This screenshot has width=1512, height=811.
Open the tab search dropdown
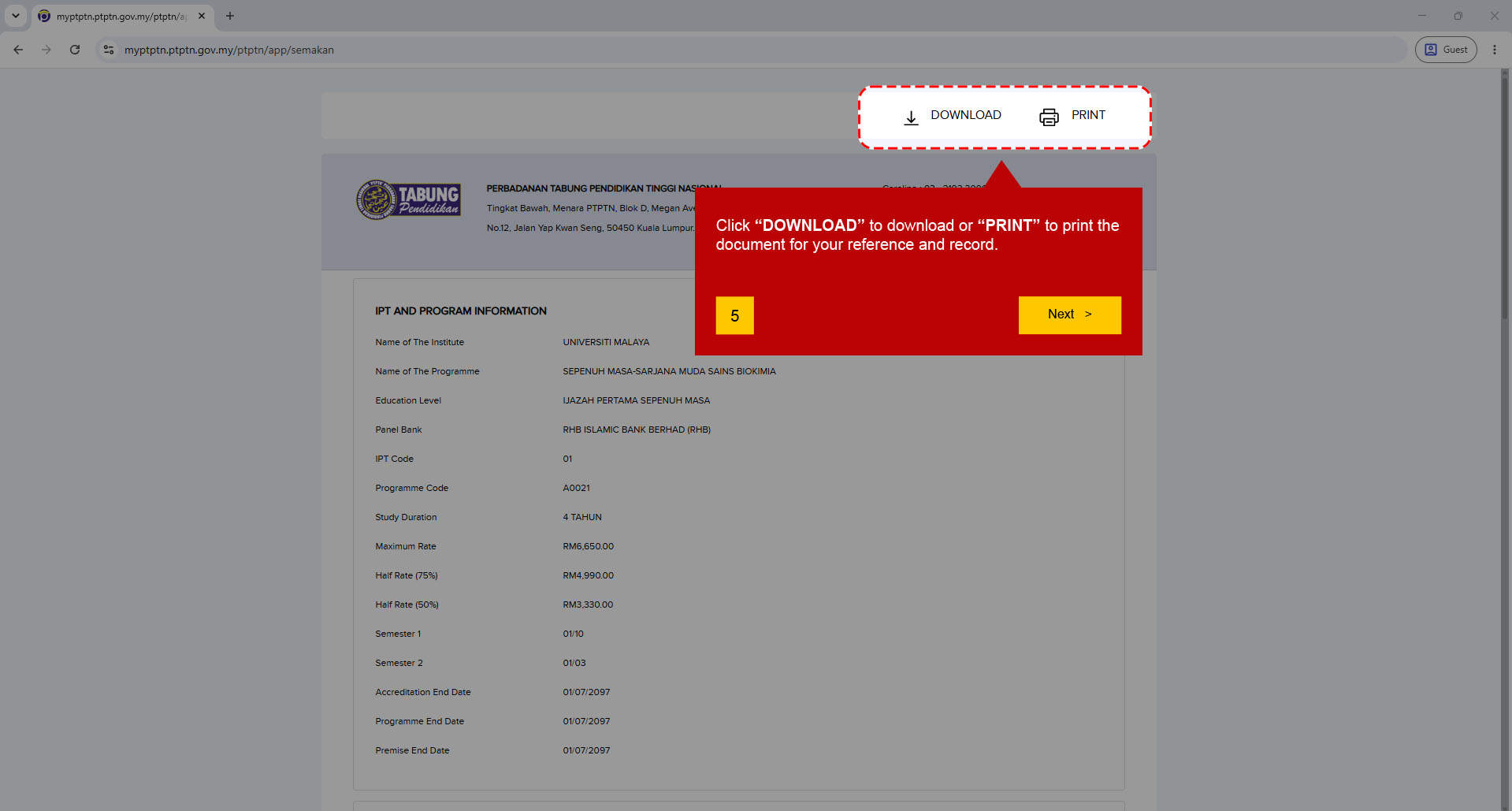coord(15,16)
